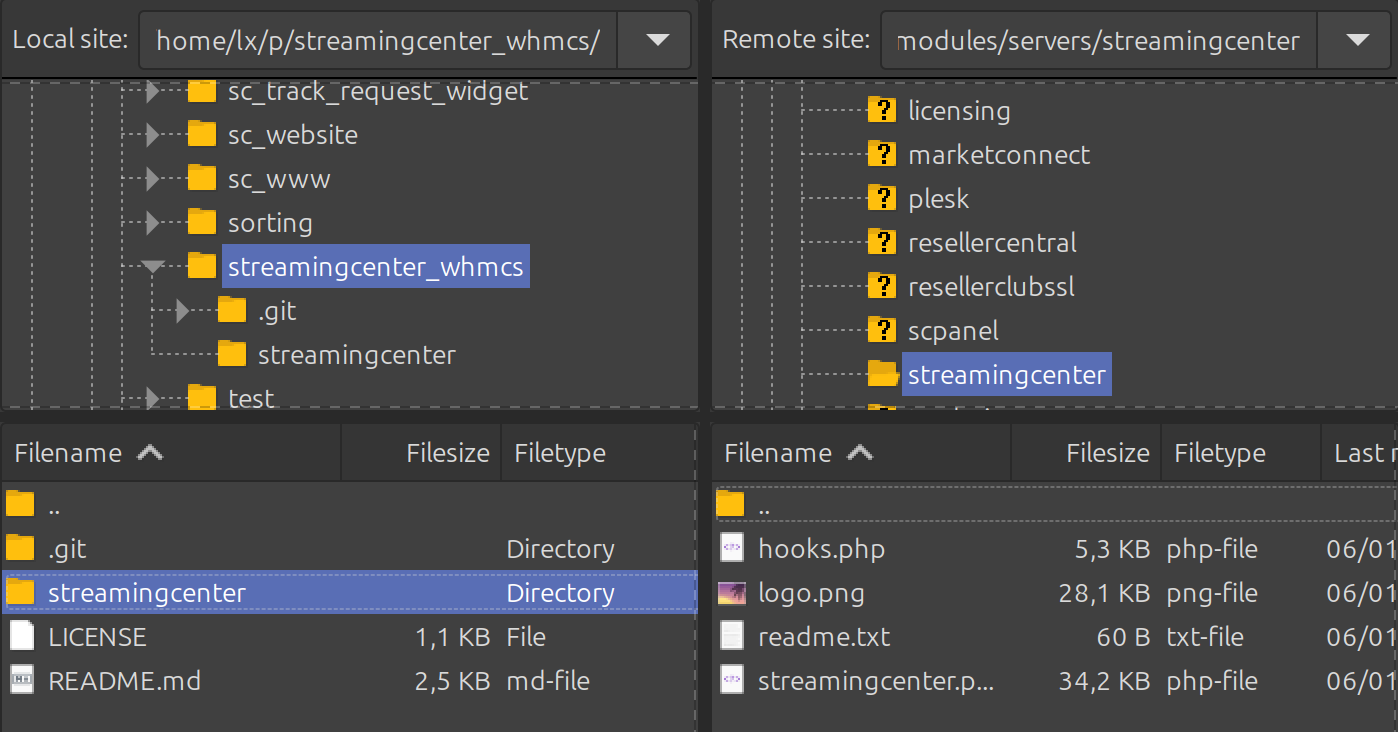The width and height of the screenshot is (1398, 732).
Task: Click the Local site path input field
Action: click(x=378, y=40)
